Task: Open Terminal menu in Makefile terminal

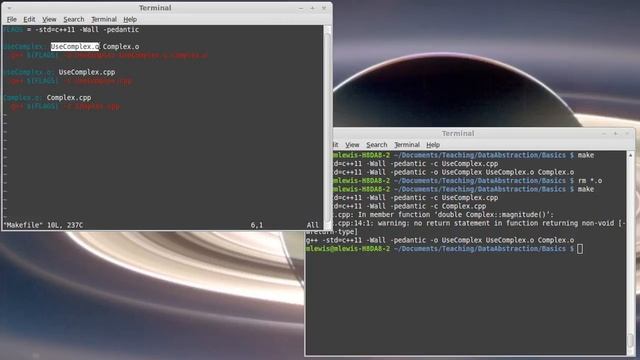Action: coord(104,19)
